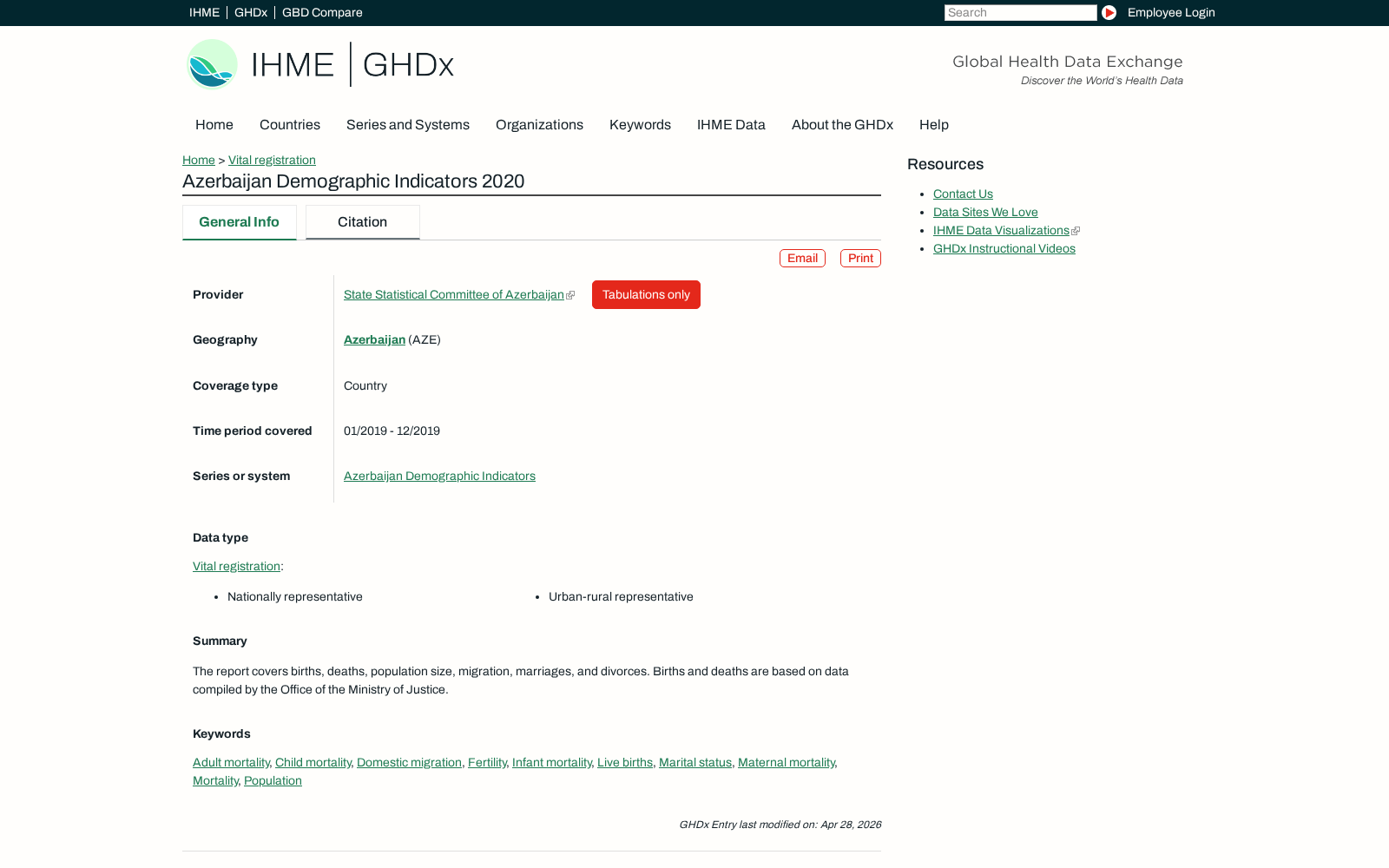Click the Coverage type value 'Country'
This screenshot has height=868, width=1389.
(x=365, y=386)
